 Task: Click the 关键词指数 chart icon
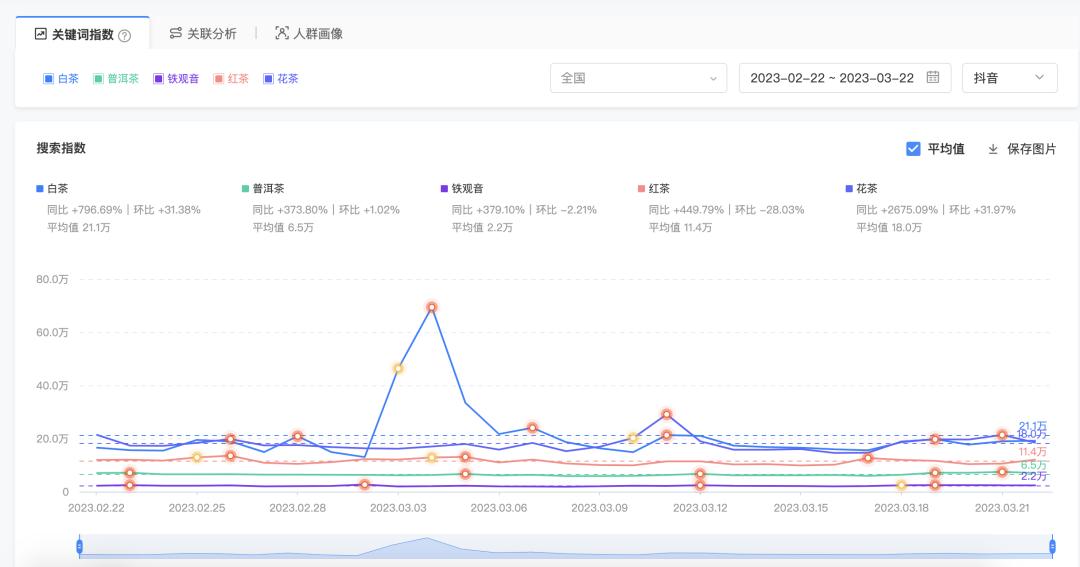click(x=41, y=34)
